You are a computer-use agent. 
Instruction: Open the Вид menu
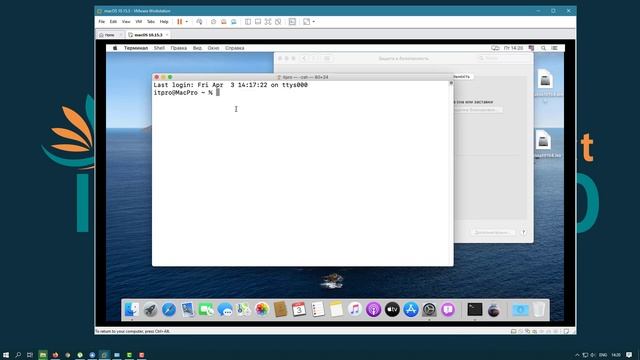click(x=197, y=48)
